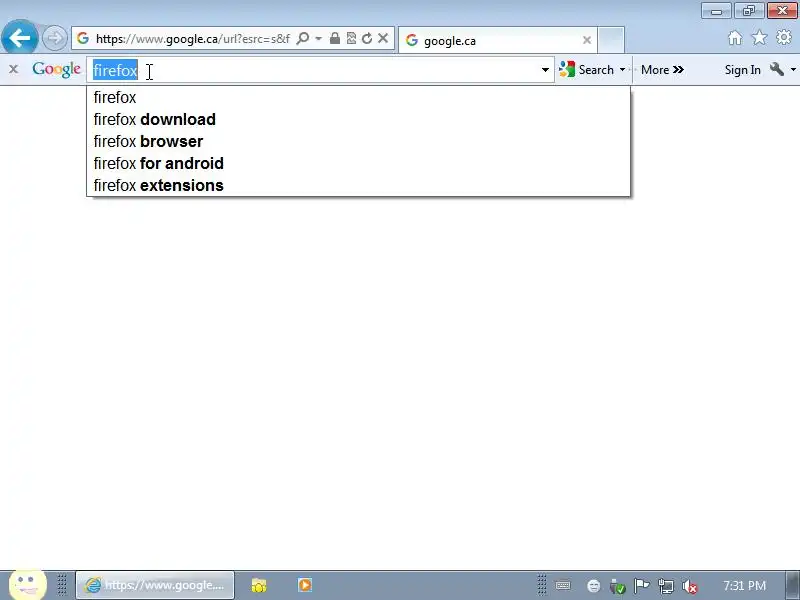This screenshot has width=800, height=600.
Task: Open the file explorer taskbar icon
Action: (x=259, y=585)
